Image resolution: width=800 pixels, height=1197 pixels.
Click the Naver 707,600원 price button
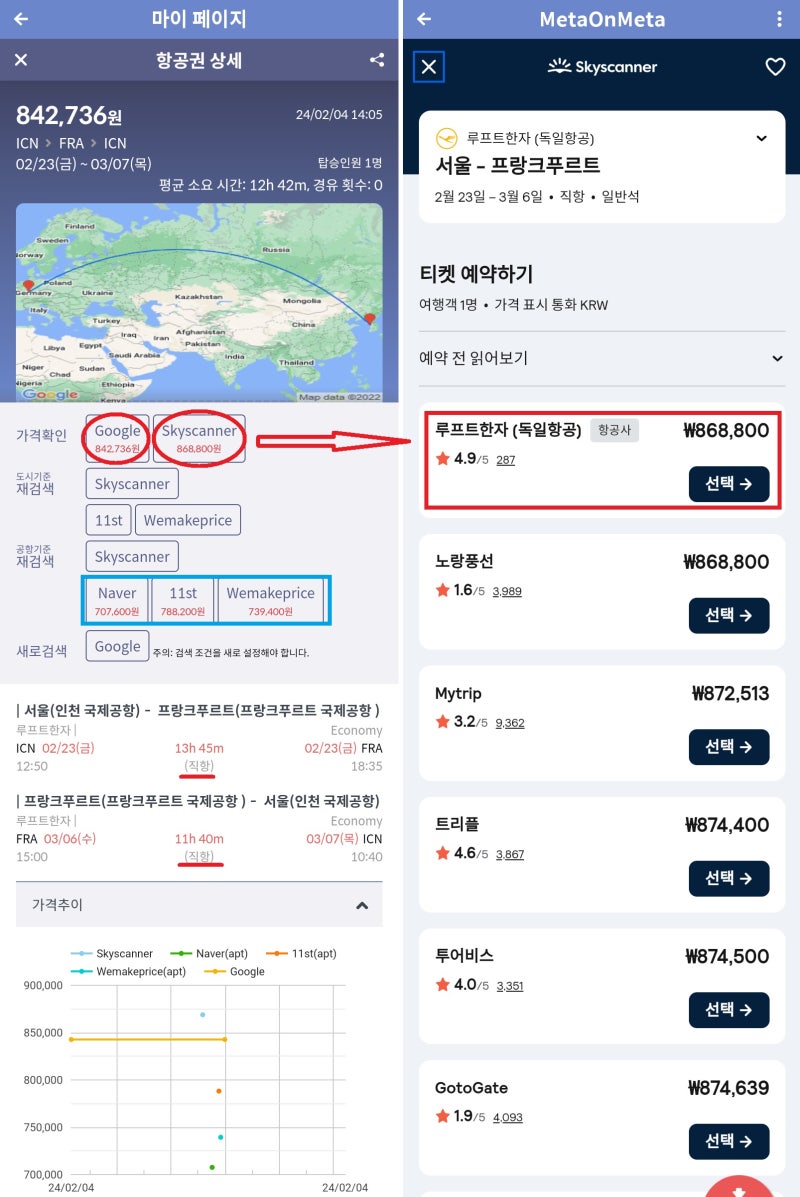116,600
